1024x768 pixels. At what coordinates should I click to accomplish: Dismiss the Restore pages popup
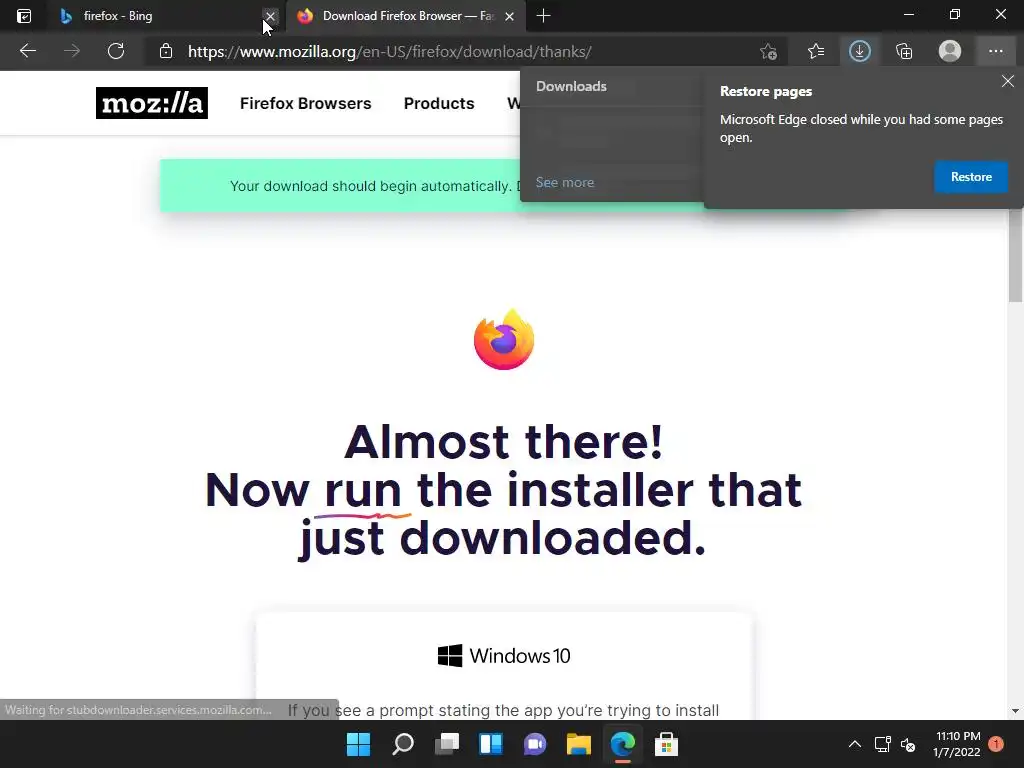[1008, 81]
